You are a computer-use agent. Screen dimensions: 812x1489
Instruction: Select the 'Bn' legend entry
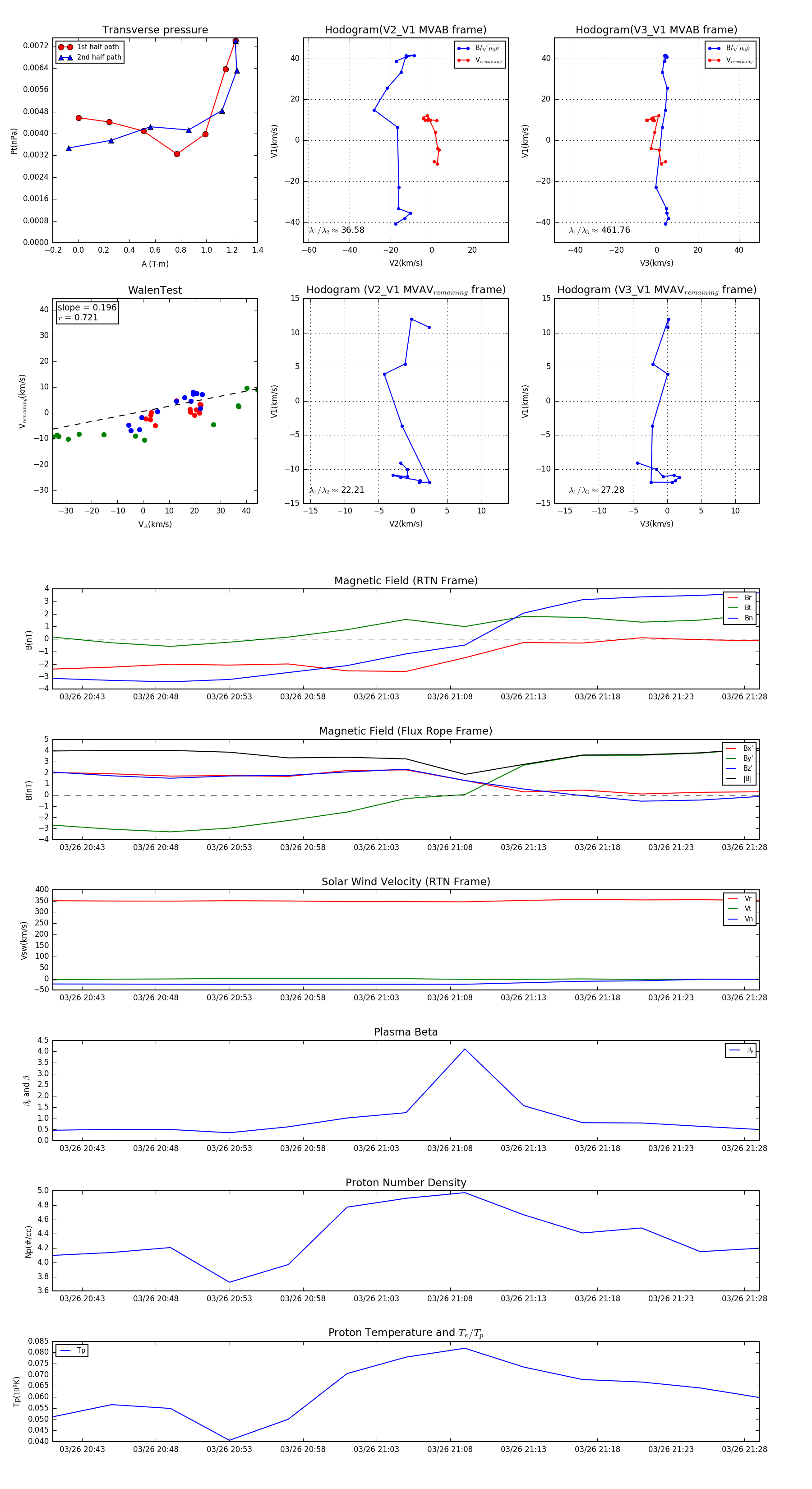tap(740, 619)
